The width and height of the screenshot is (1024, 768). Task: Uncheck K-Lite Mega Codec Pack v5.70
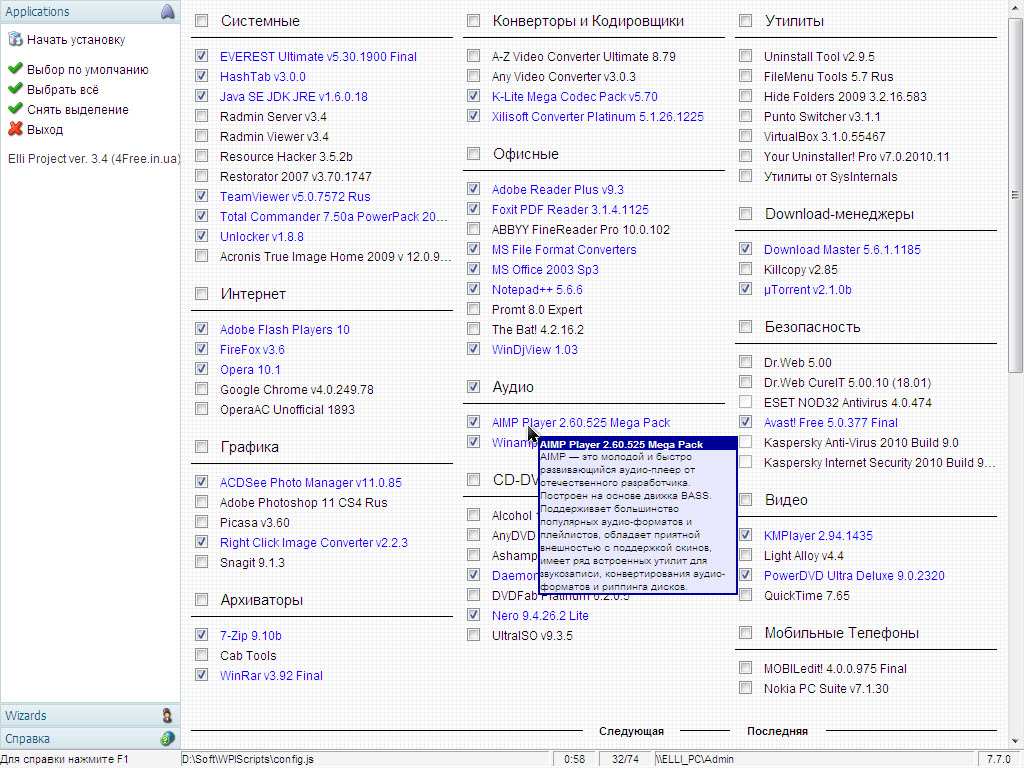(x=473, y=96)
